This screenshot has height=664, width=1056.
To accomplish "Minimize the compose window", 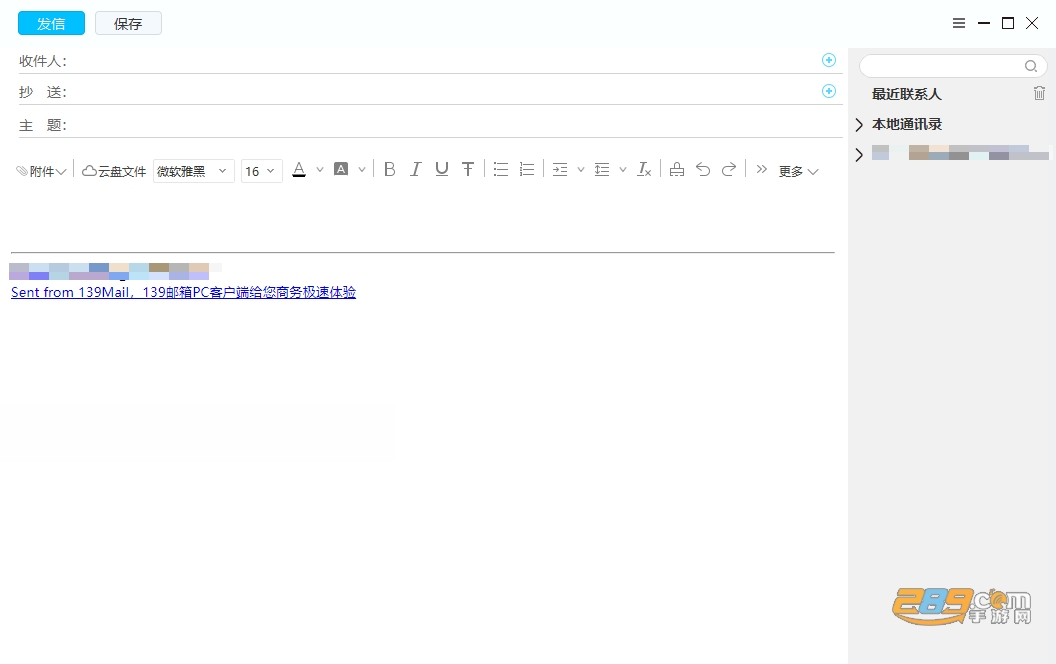I will click(984, 24).
